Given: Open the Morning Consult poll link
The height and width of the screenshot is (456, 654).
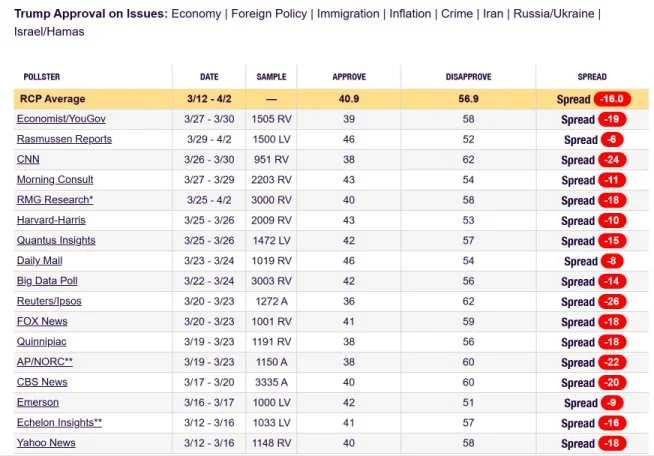Looking at the screenshot, I should pyautogui.click(x=55, y=180).
